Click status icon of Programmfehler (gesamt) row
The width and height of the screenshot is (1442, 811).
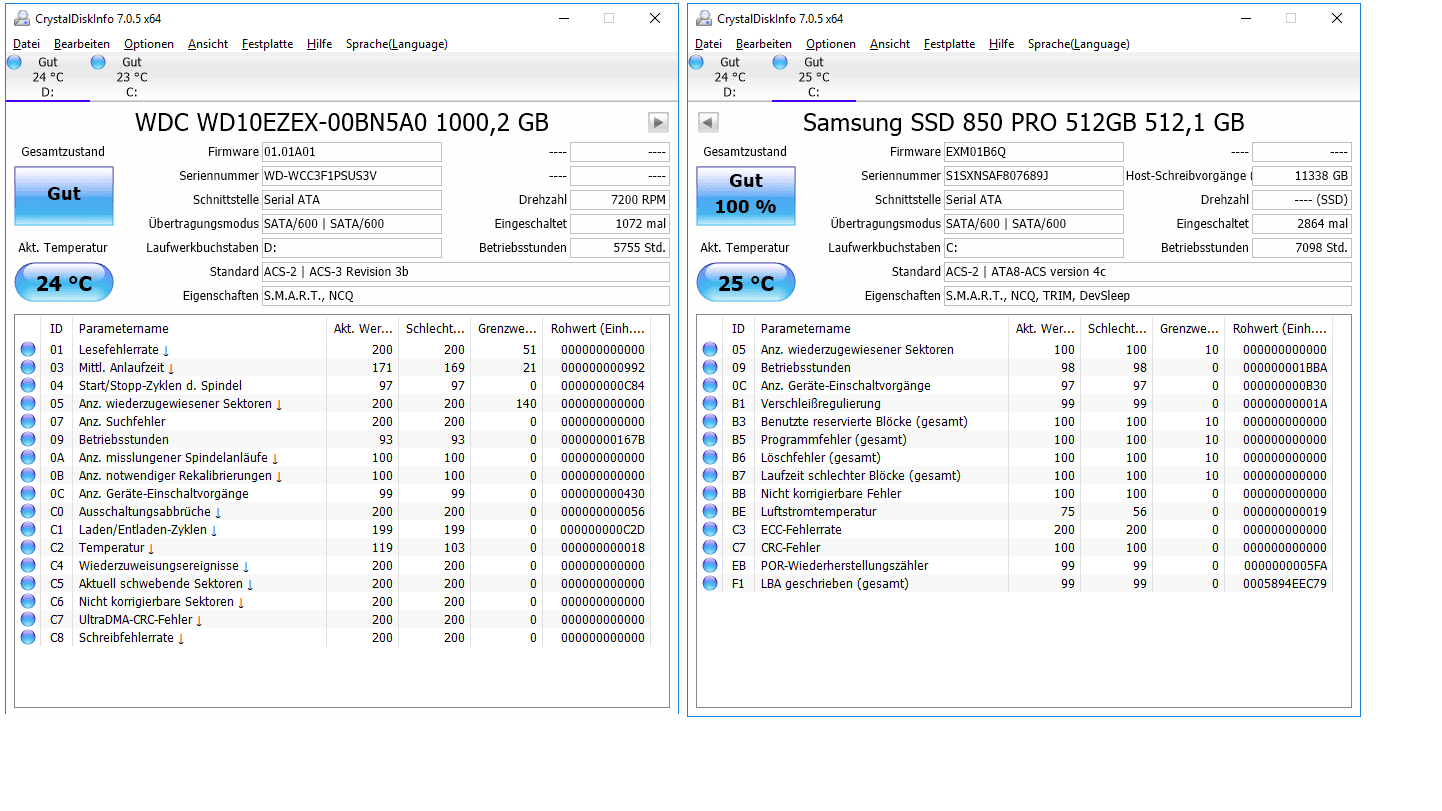tap(710, 440)
